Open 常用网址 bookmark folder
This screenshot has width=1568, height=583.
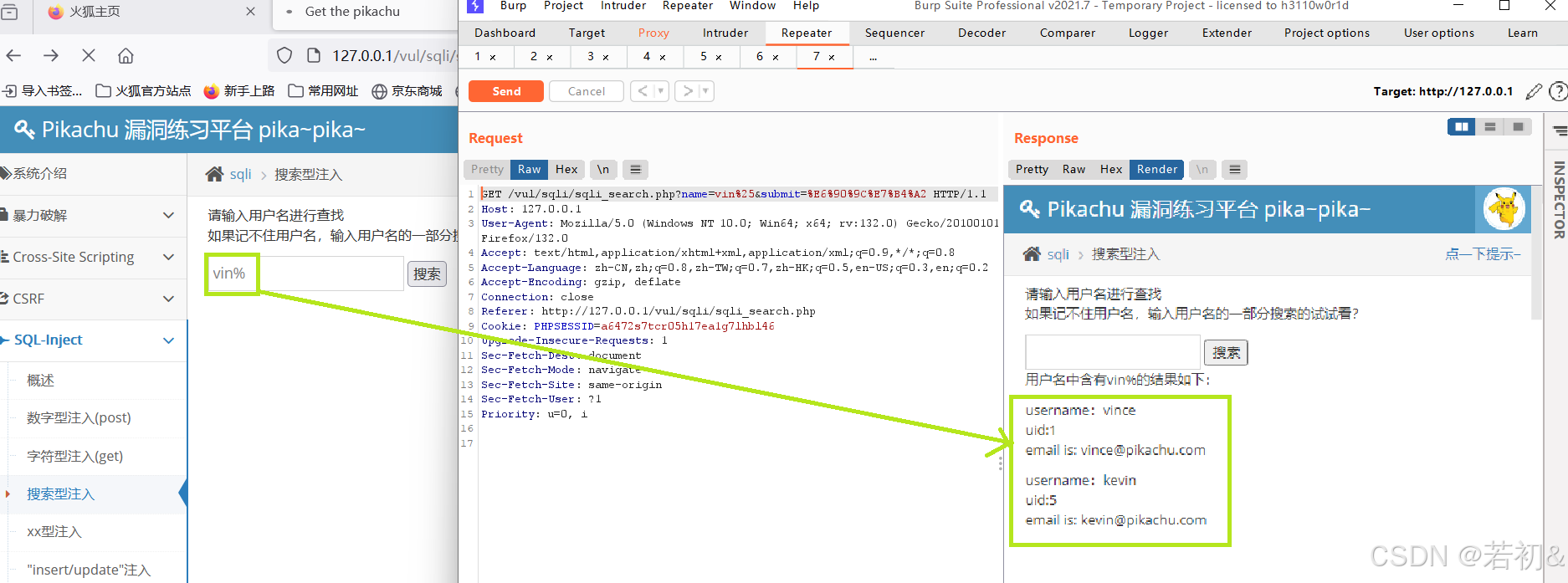[x=323, y=91]
